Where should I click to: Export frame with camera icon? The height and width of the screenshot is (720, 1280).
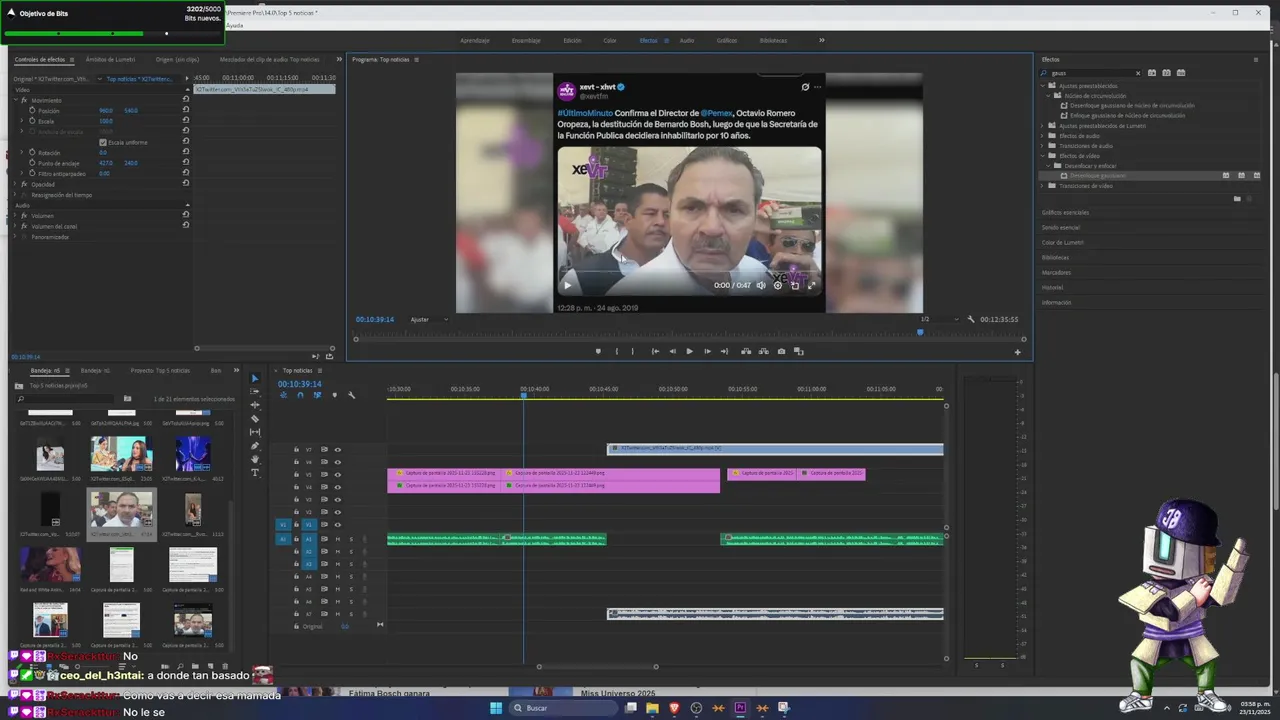pos(781,351)
